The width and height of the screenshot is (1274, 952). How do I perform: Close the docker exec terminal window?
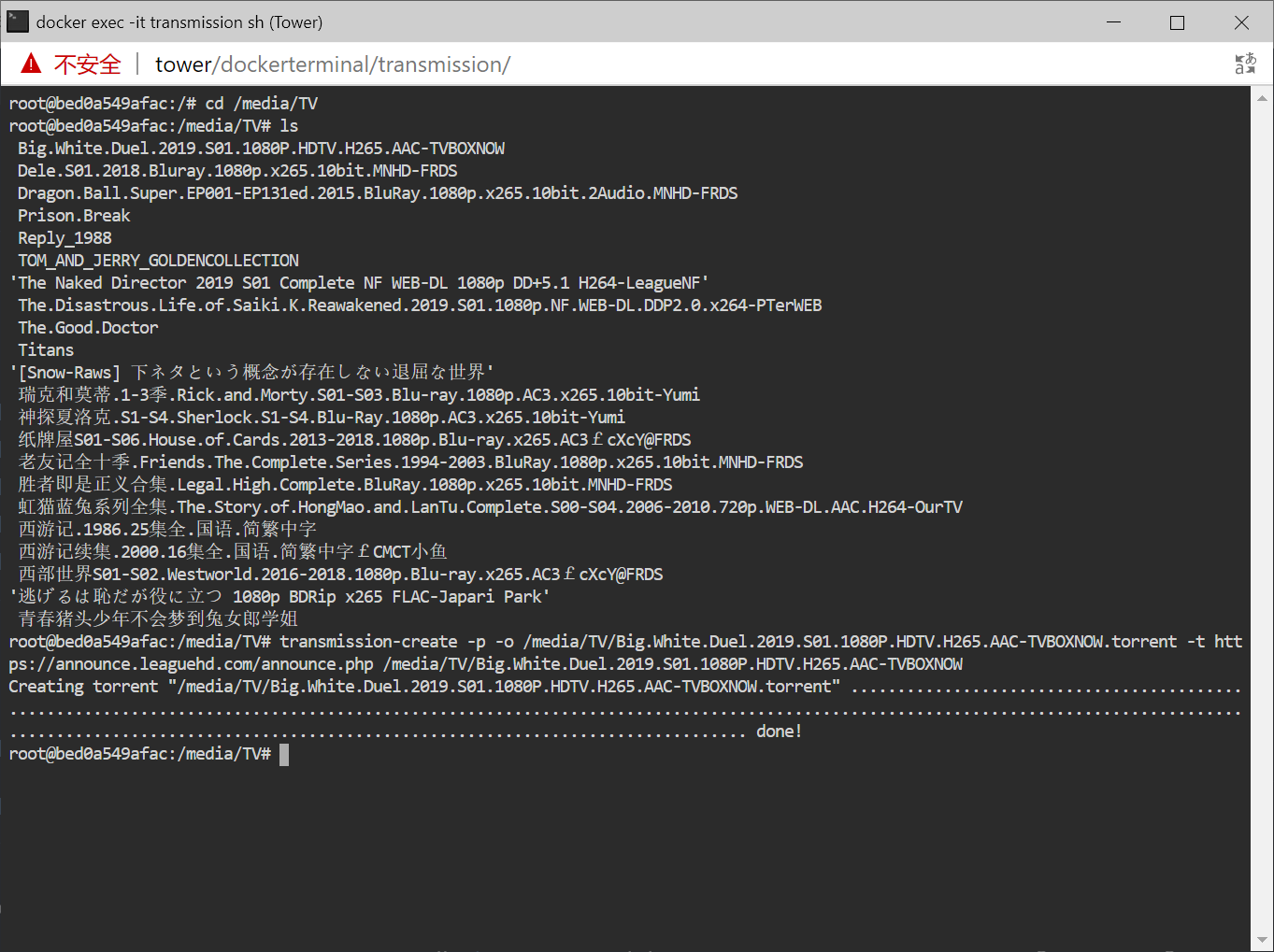1241,21
